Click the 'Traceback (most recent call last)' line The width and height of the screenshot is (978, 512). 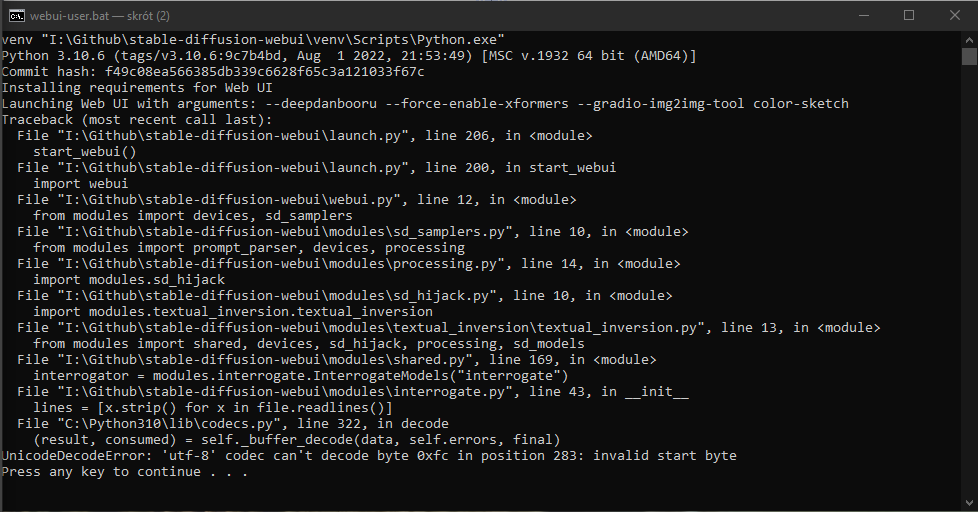[137, 120]
